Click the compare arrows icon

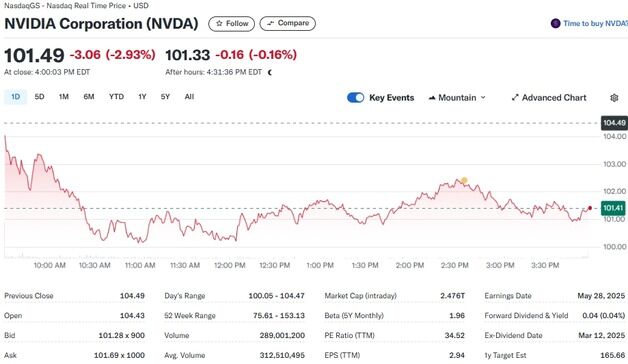pyautogui.click(x=270, y=23)
